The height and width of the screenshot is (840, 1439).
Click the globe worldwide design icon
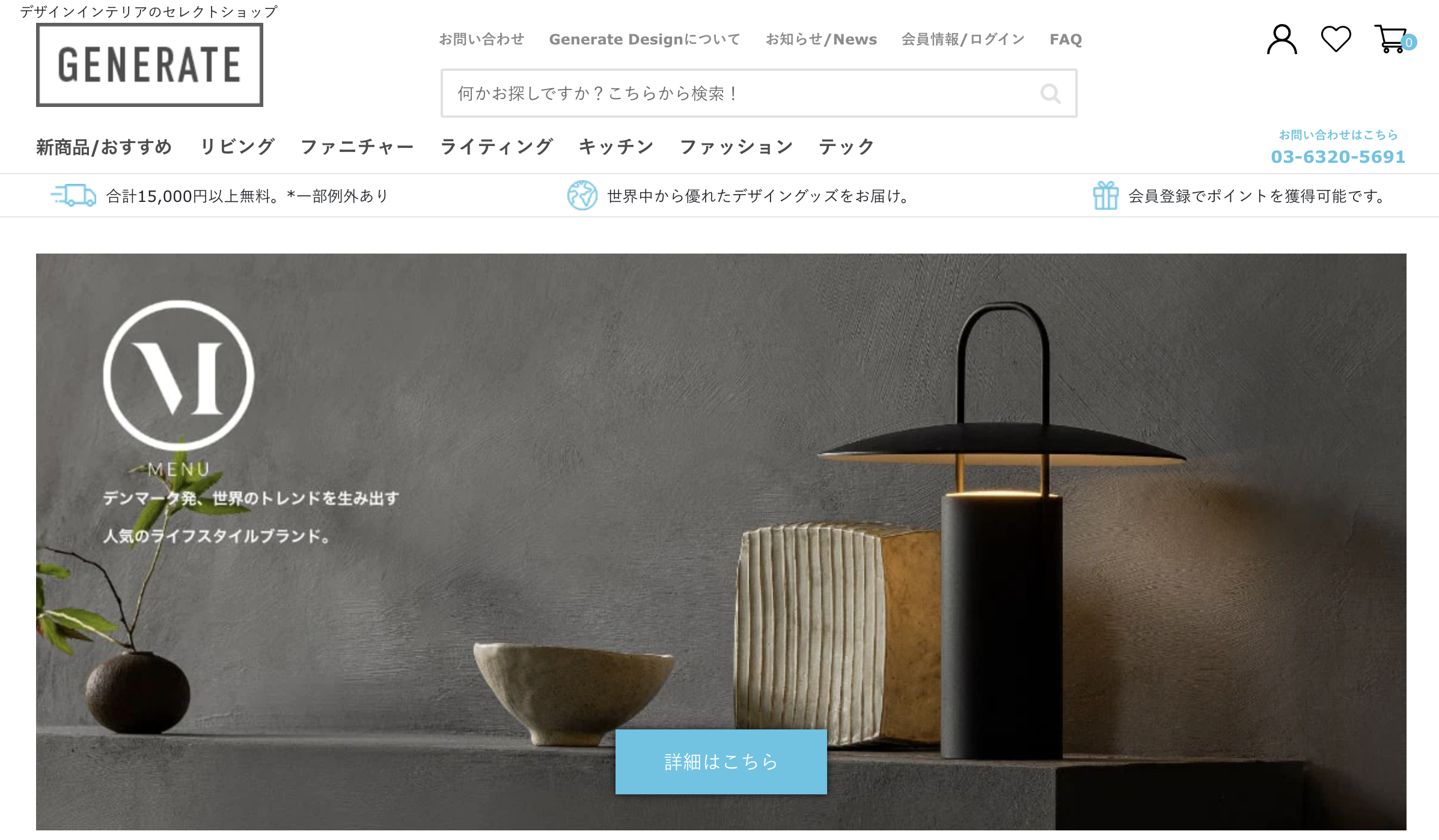click(x=582, y=195)
